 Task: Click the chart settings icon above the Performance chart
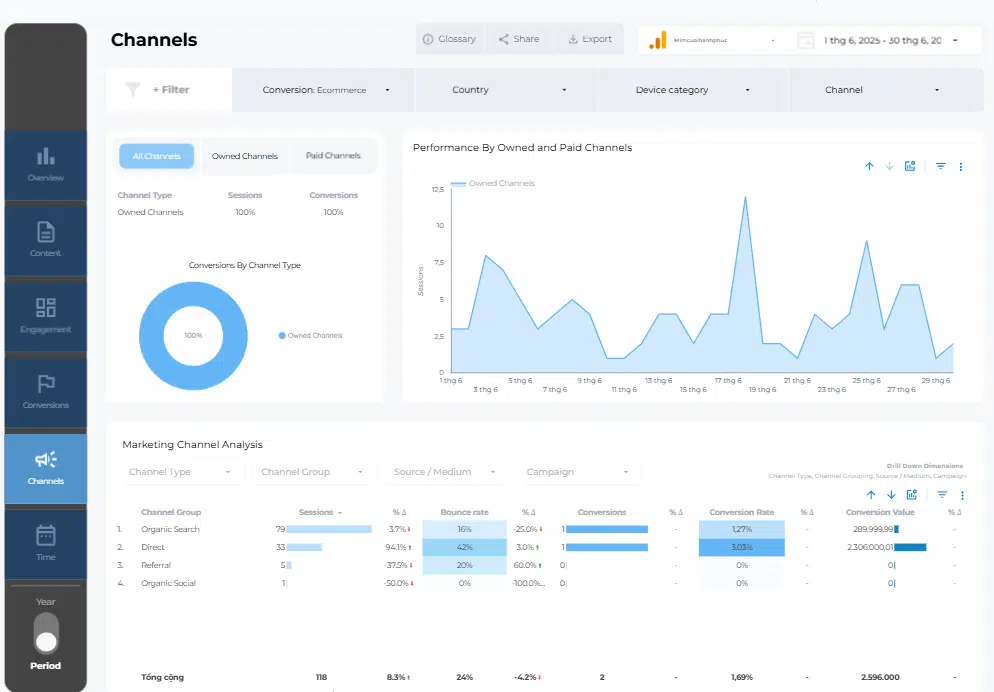point(910,166)
